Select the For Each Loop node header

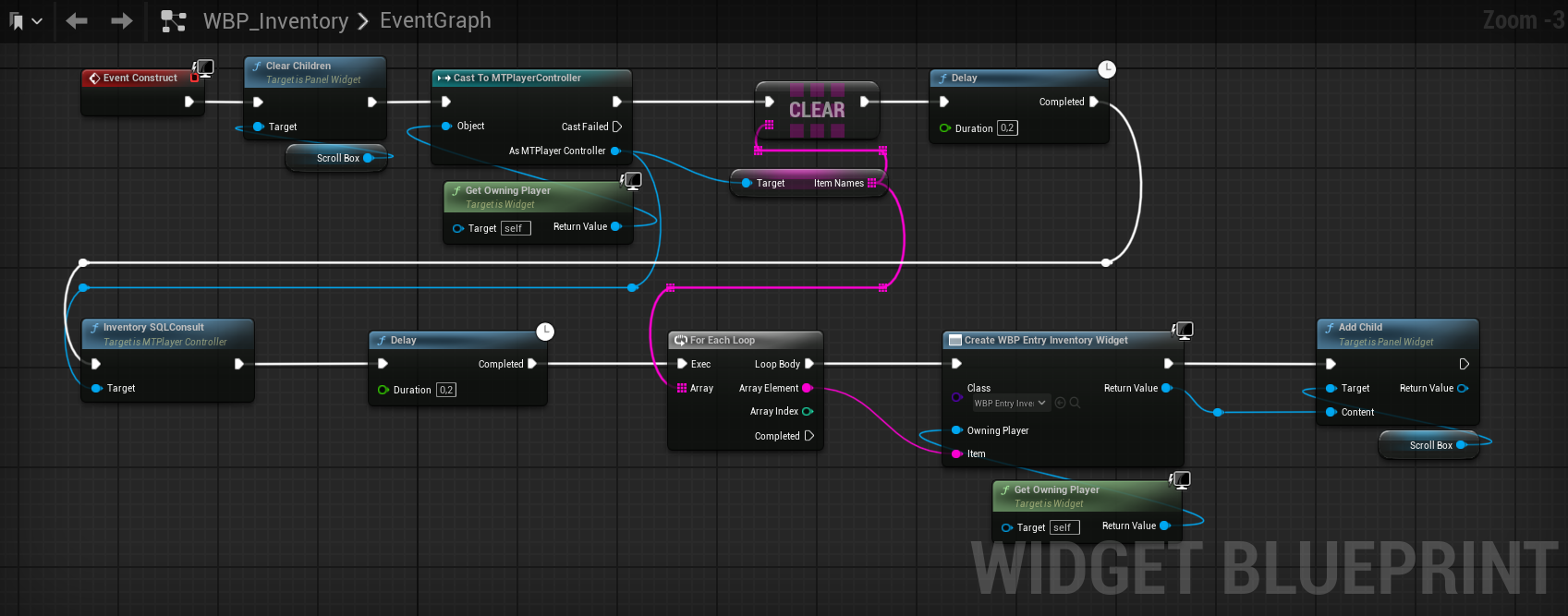pos(745,341)
